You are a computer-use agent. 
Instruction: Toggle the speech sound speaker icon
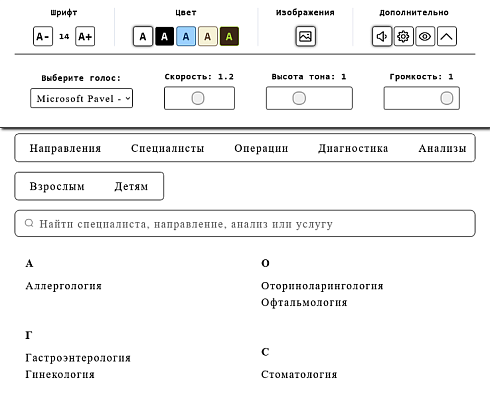point(382,36)
